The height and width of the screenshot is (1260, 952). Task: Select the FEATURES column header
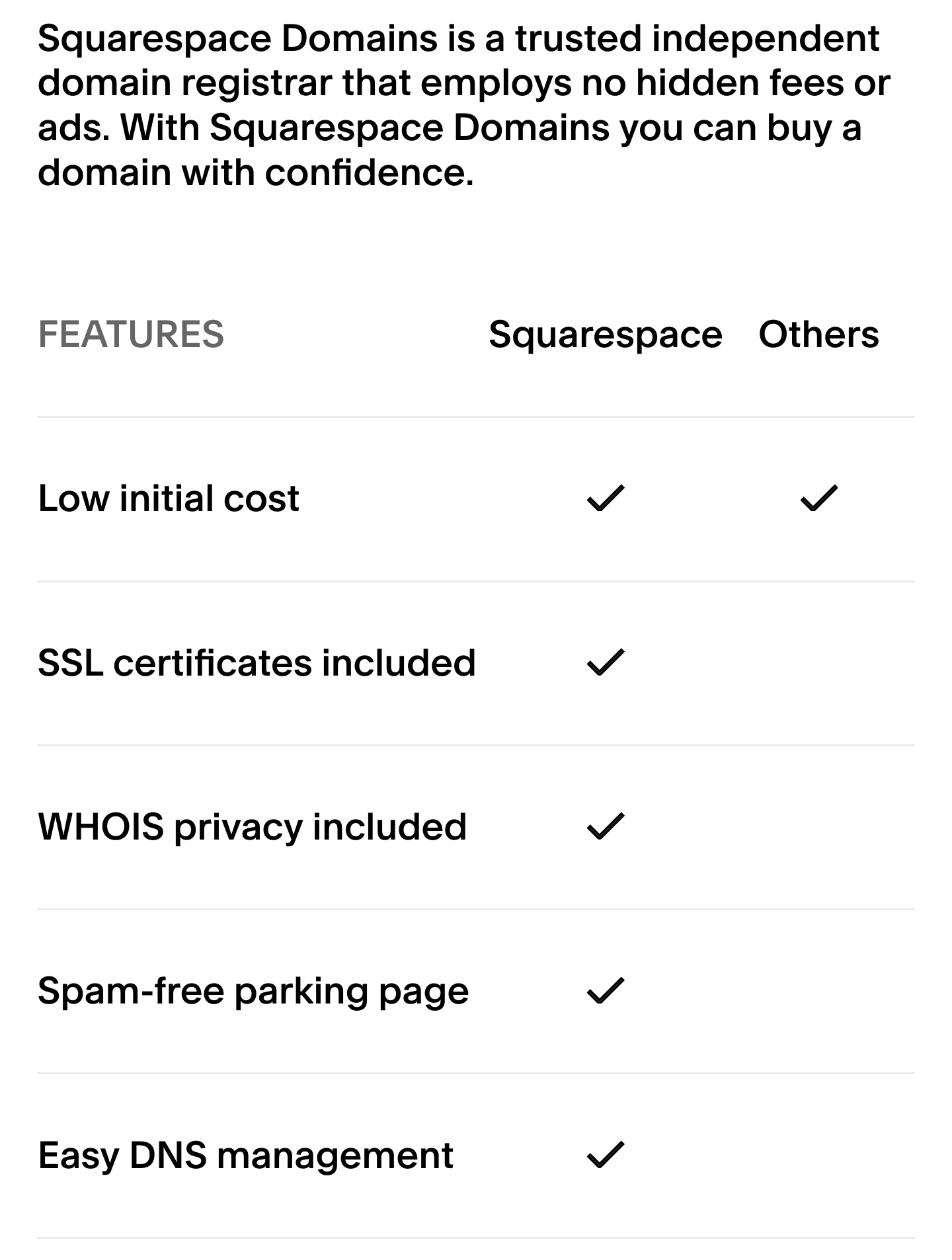point(131,334)
